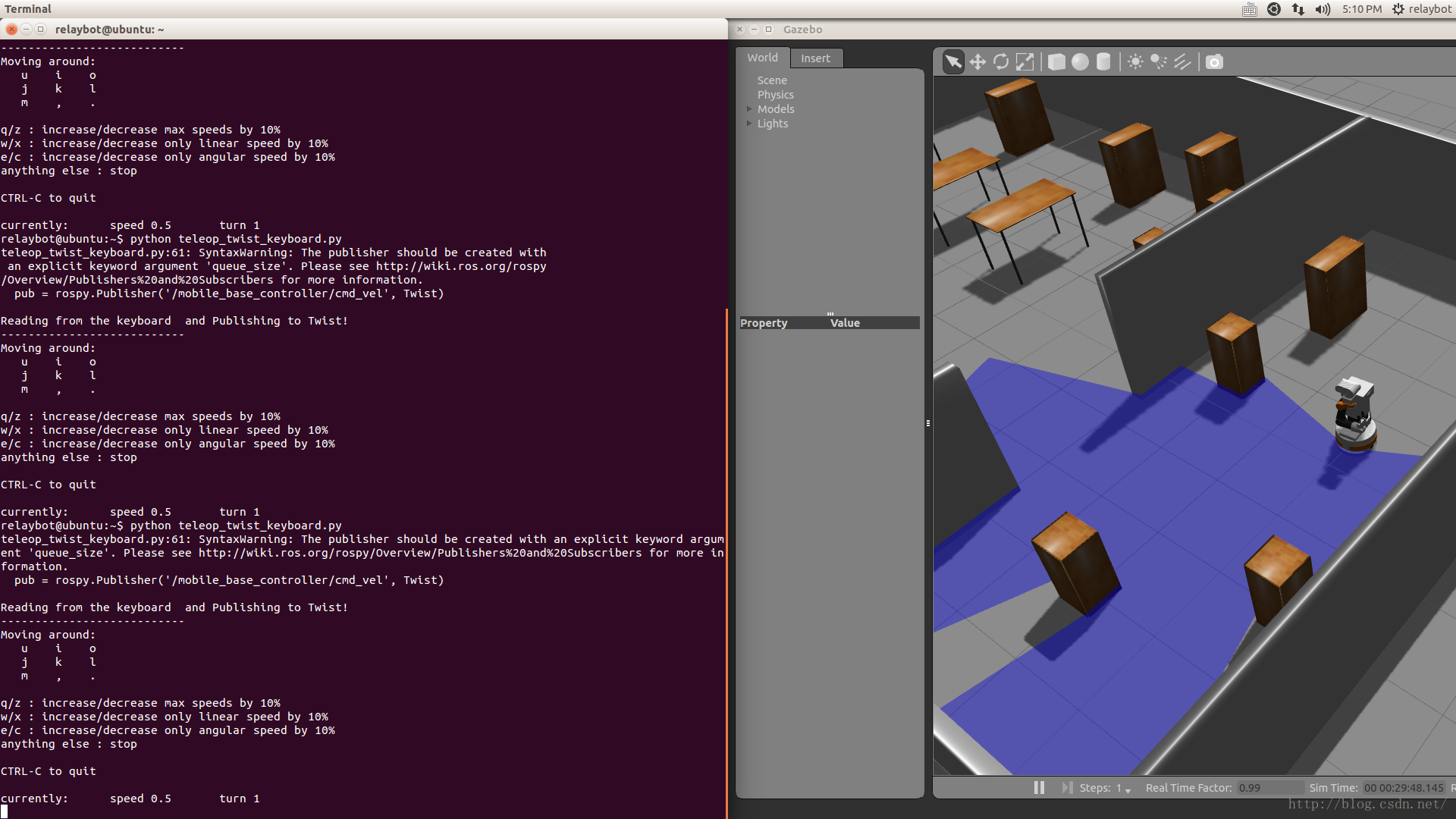Open the Steps count dropdown

pyautogui.click(x=1128, y=789)
